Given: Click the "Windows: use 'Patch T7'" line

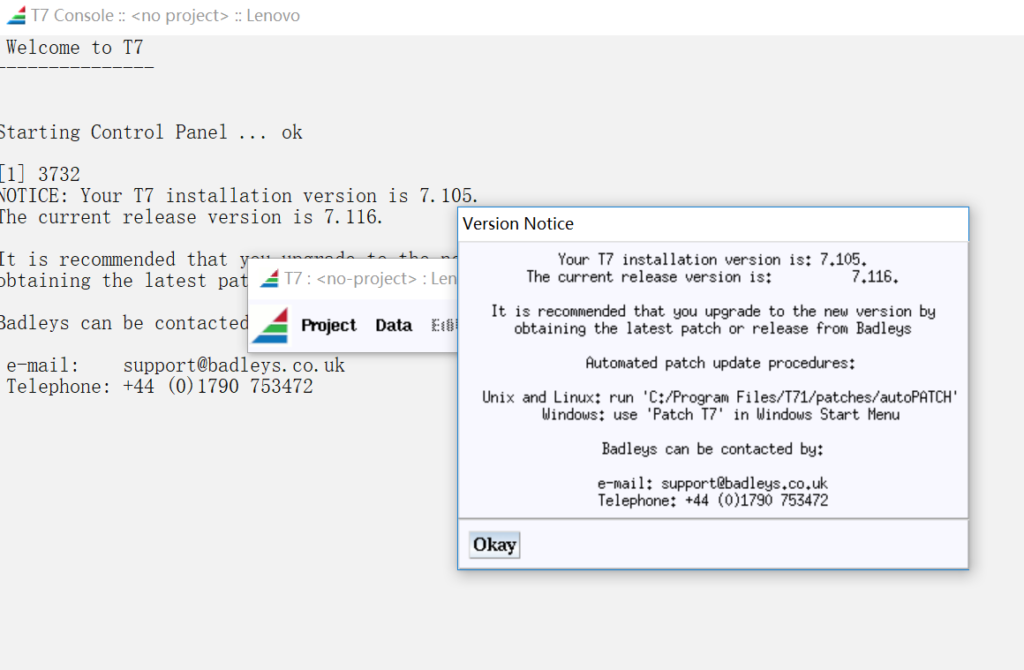Looking at the screenshot, I should click(720, 415).
